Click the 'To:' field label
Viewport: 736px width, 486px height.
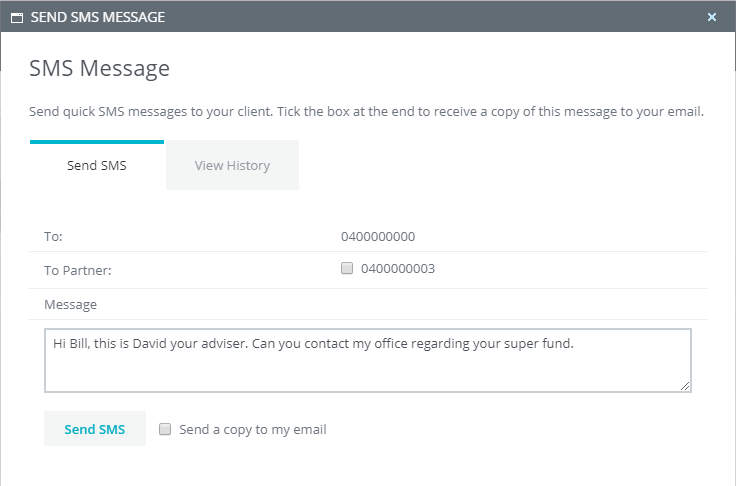point(53,237)
